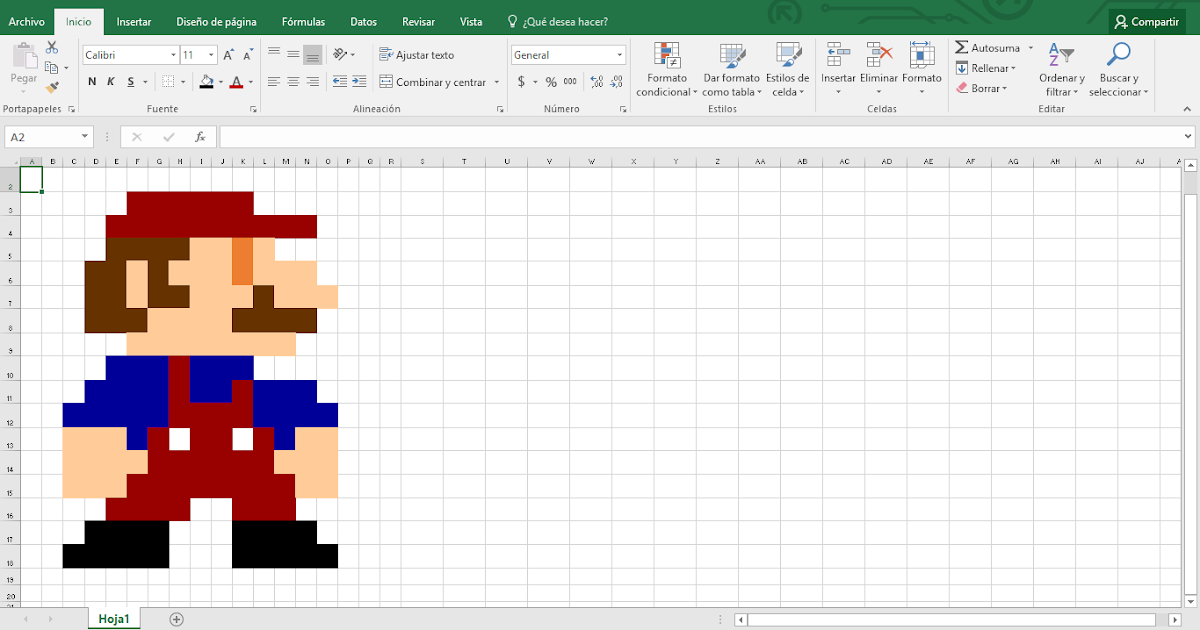1200x630 pixels.
Task: Open the Revisar ribbon tab
Action: (x=418, y=20)
